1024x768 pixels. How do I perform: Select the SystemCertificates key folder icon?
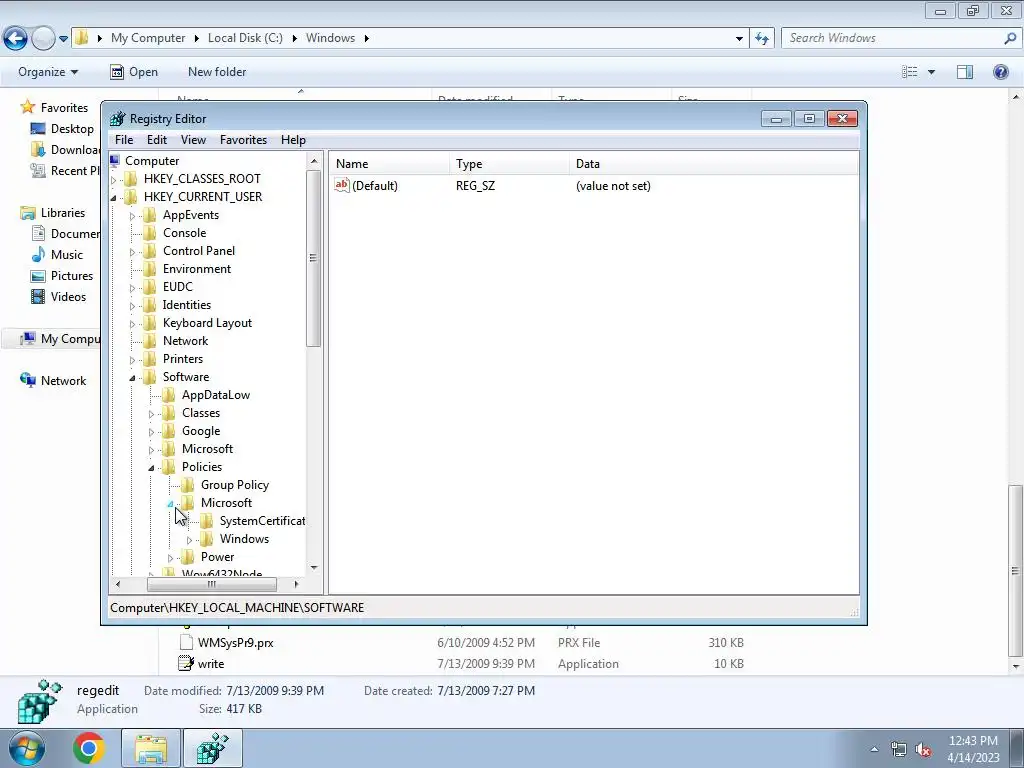207,520
